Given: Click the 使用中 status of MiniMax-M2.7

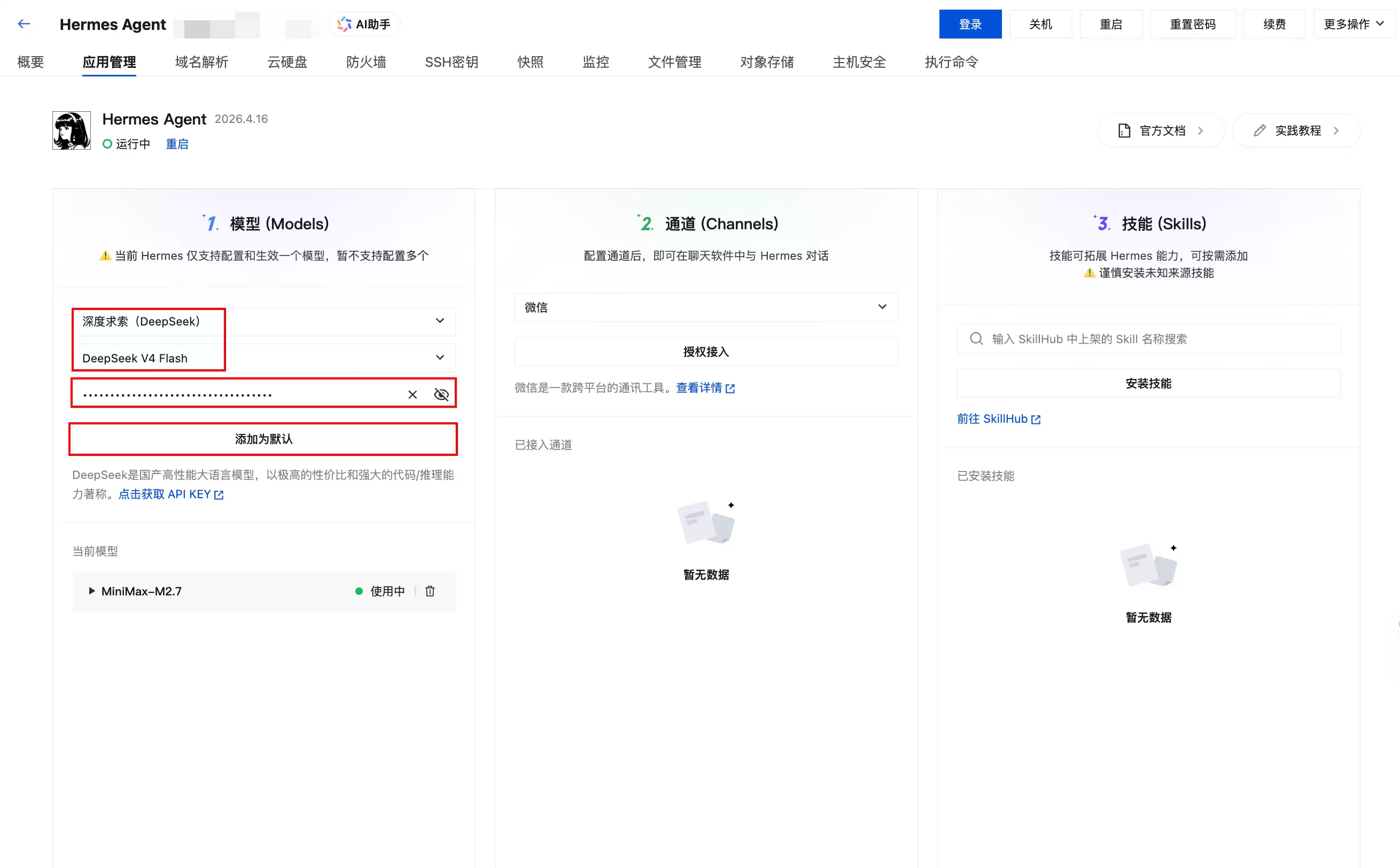Looking at the screenshot, I should (380, 591).
